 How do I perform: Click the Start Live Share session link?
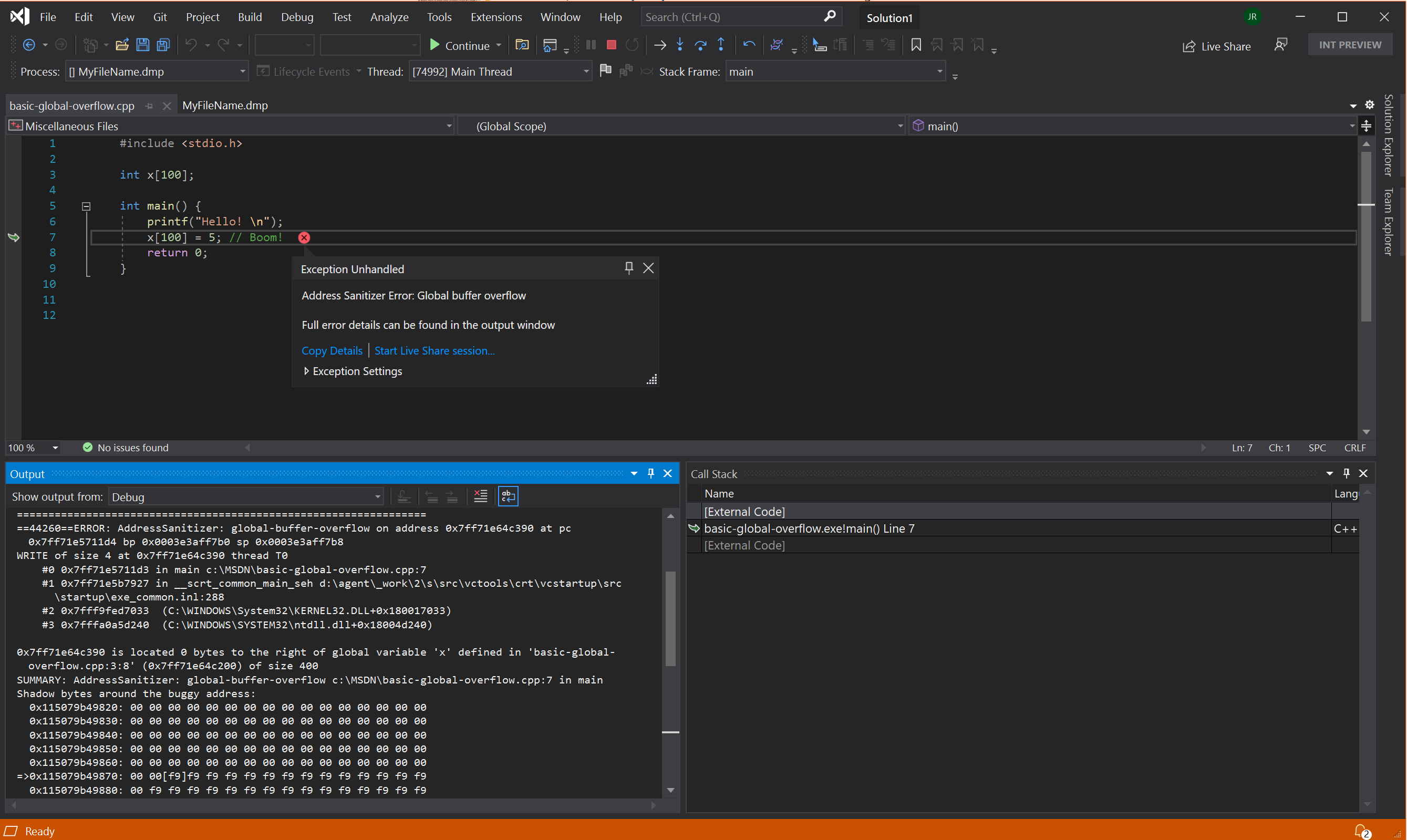435,350
